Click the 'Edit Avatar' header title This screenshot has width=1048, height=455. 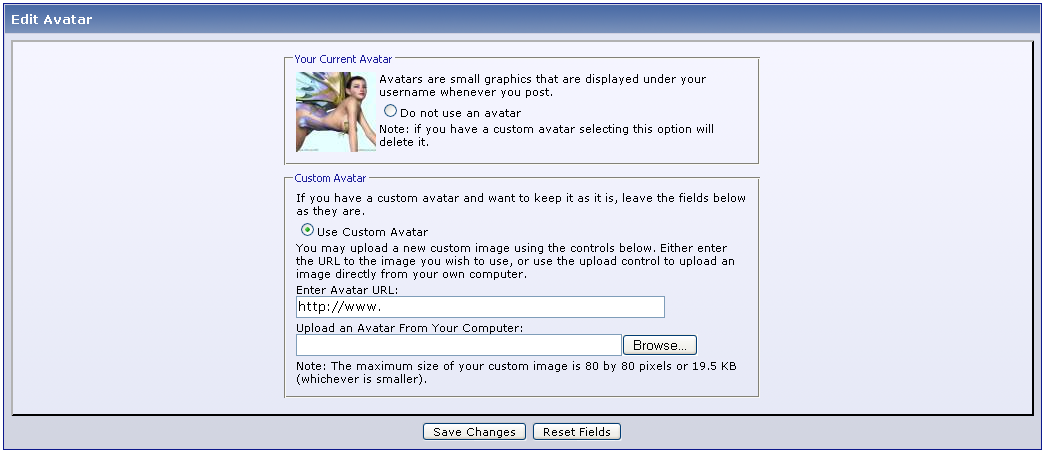click(x=51, y=19)
